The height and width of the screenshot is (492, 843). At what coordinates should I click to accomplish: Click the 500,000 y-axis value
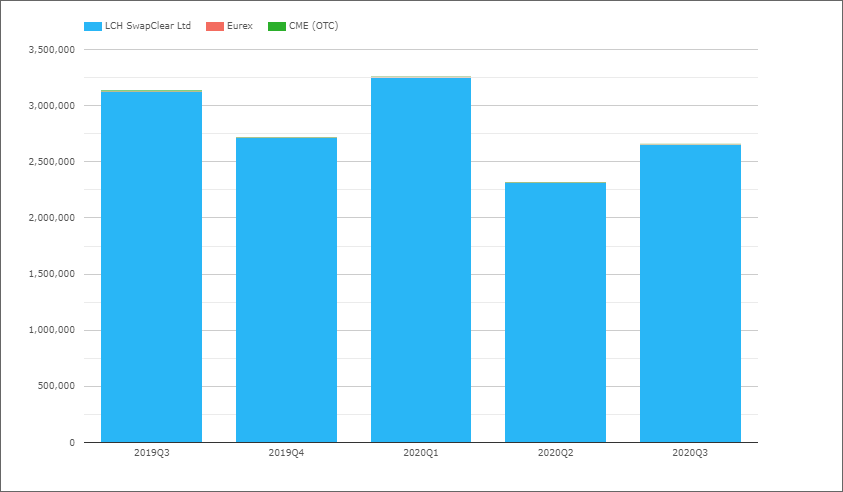pyautogui.click(x=56, y=386)
